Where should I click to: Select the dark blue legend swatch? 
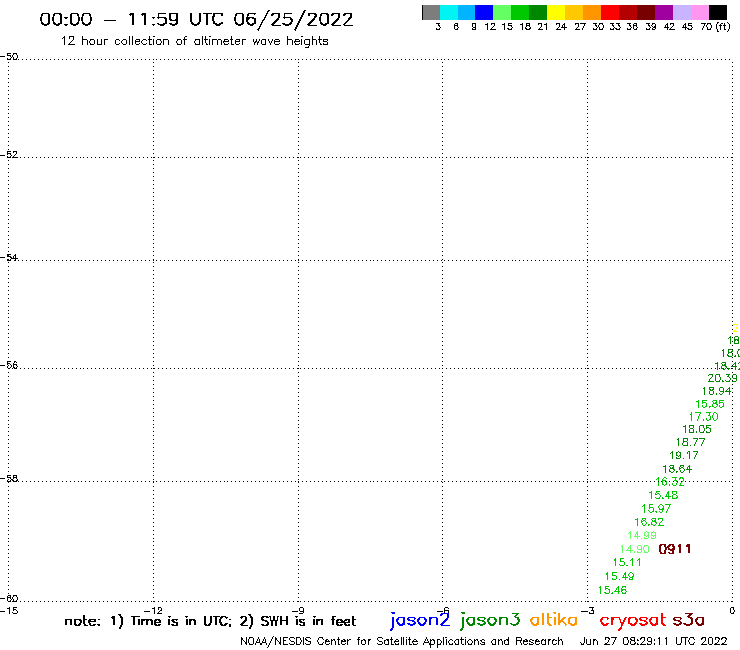pyautogui.click(x=484, y=12)
